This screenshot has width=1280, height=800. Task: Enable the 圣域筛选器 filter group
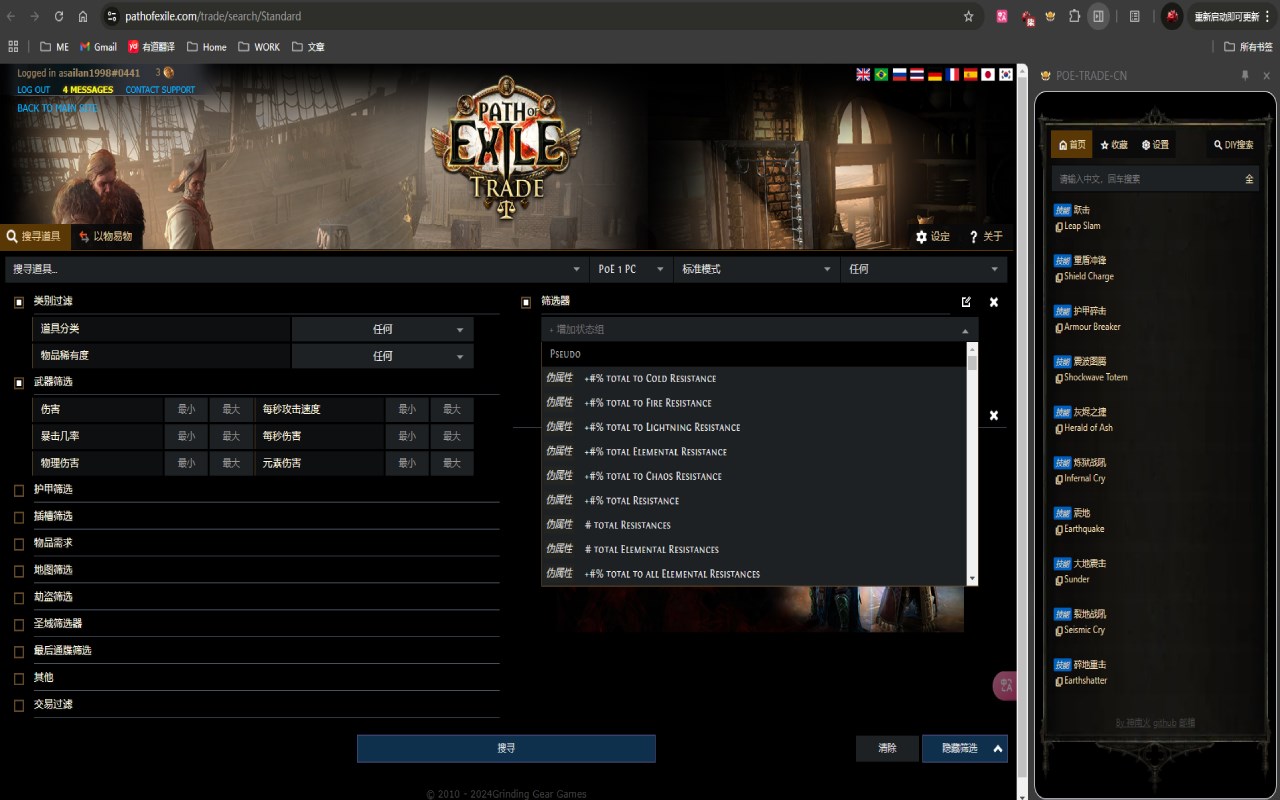click(x=19, y=625)
